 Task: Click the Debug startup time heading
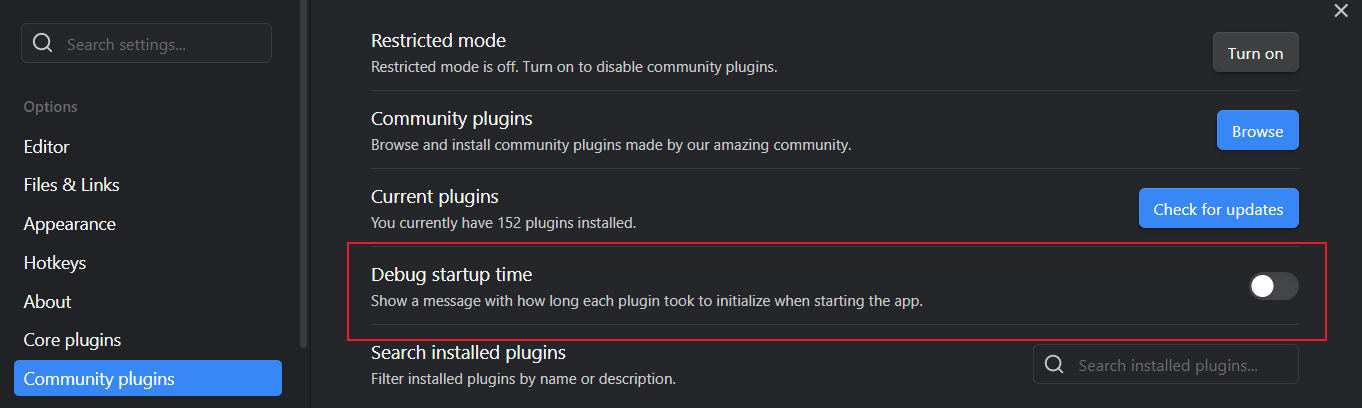451,274
